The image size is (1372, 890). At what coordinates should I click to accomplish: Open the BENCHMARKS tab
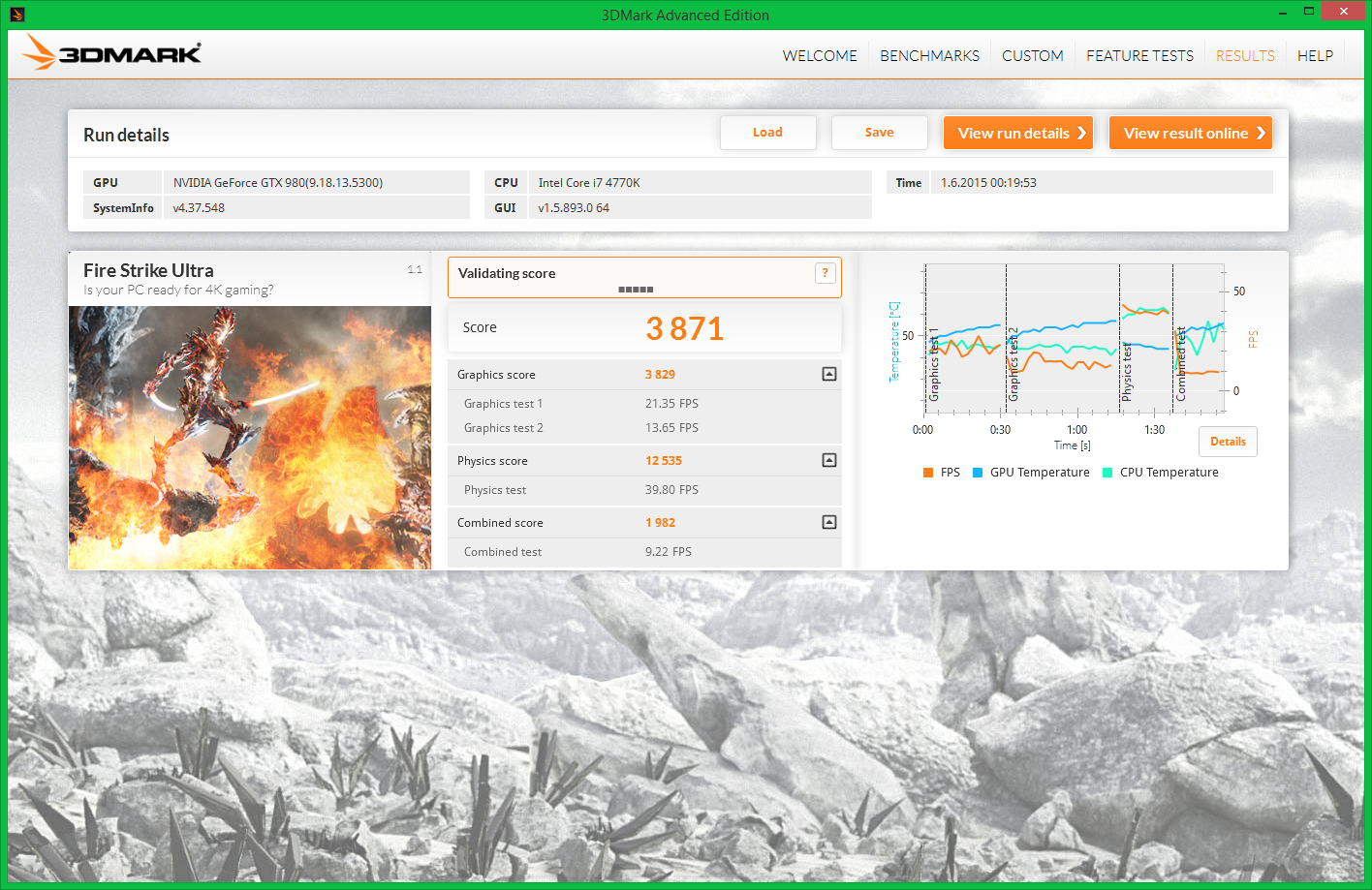tap(929, 56)
